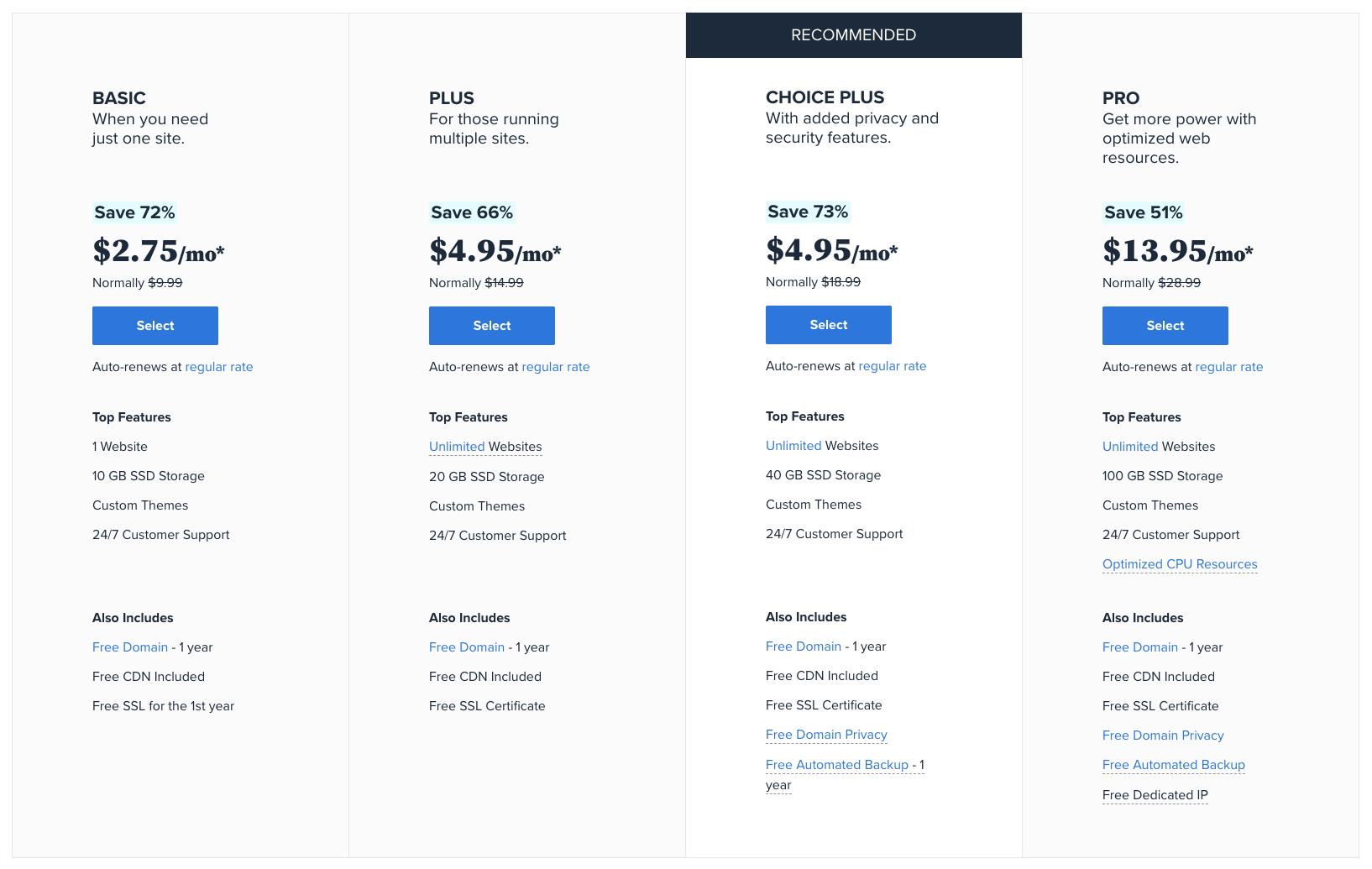Click Free Domain link under Plus
The width and height of the screenshot is (1372, 869).
(x=467, y=647)
